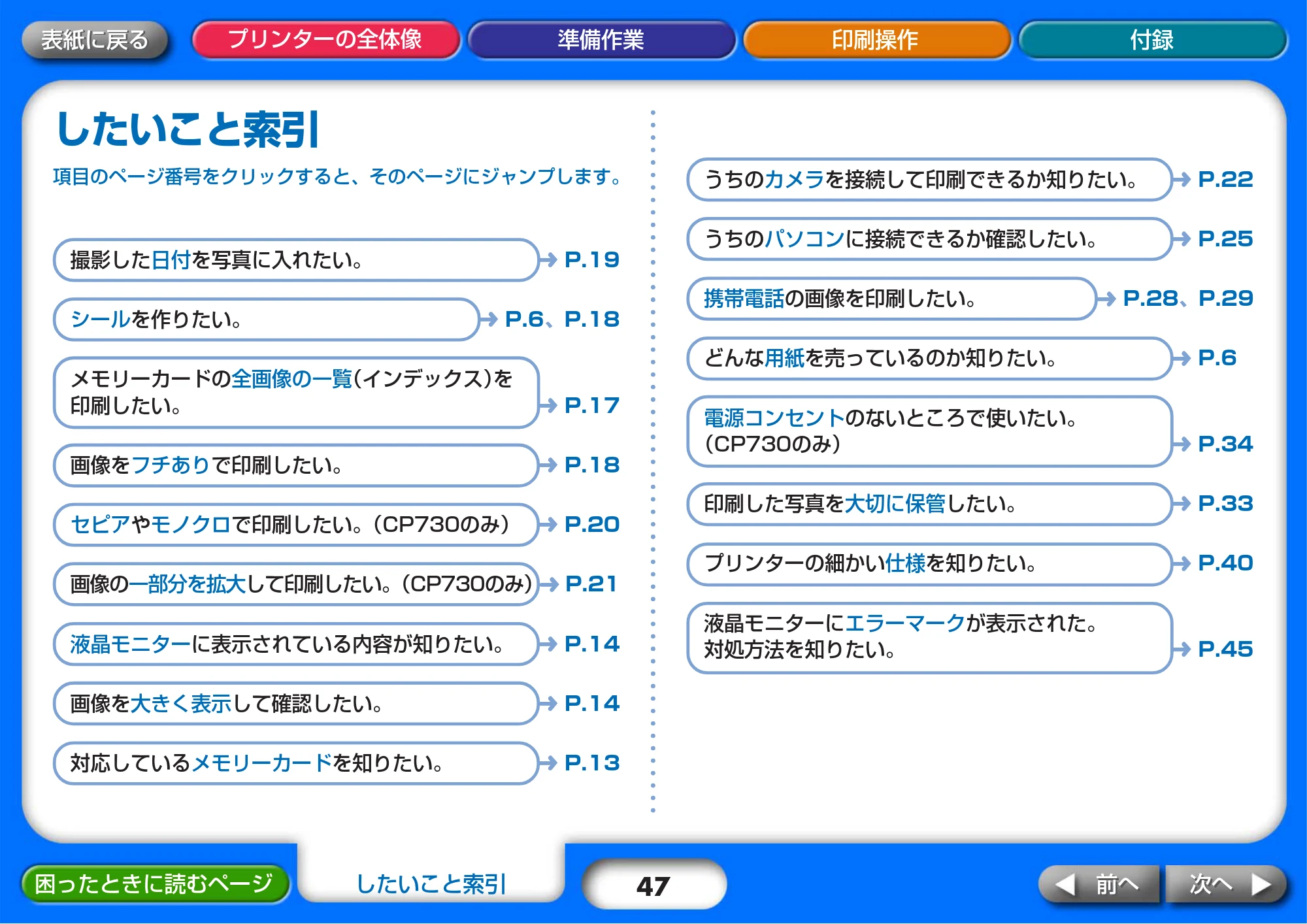Go to P.14 for 液晶モニター contents

click(591, 644)
